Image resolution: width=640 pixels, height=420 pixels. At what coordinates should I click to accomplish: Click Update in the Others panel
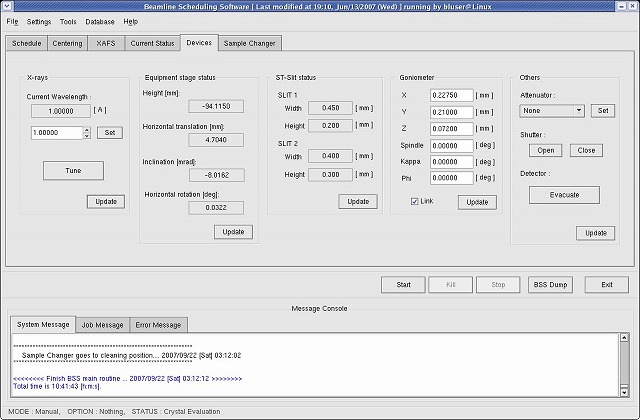point(596,233)
